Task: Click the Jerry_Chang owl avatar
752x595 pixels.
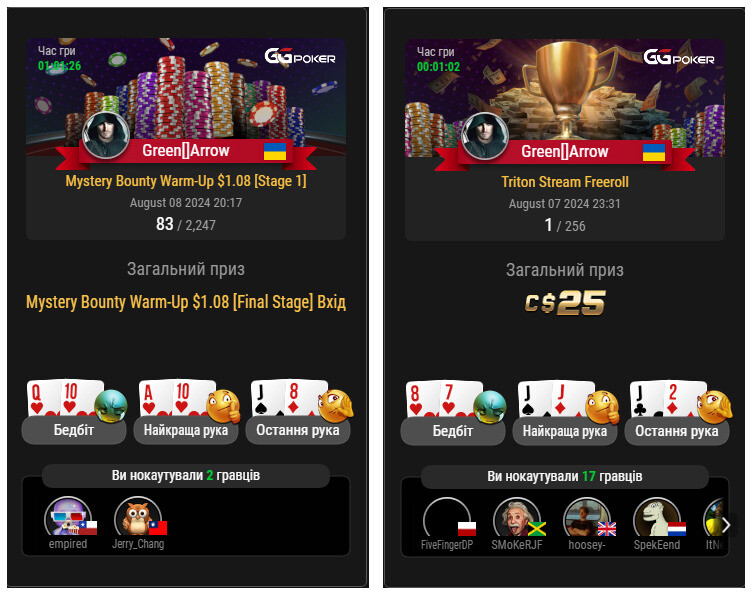Action: [138, 516]
